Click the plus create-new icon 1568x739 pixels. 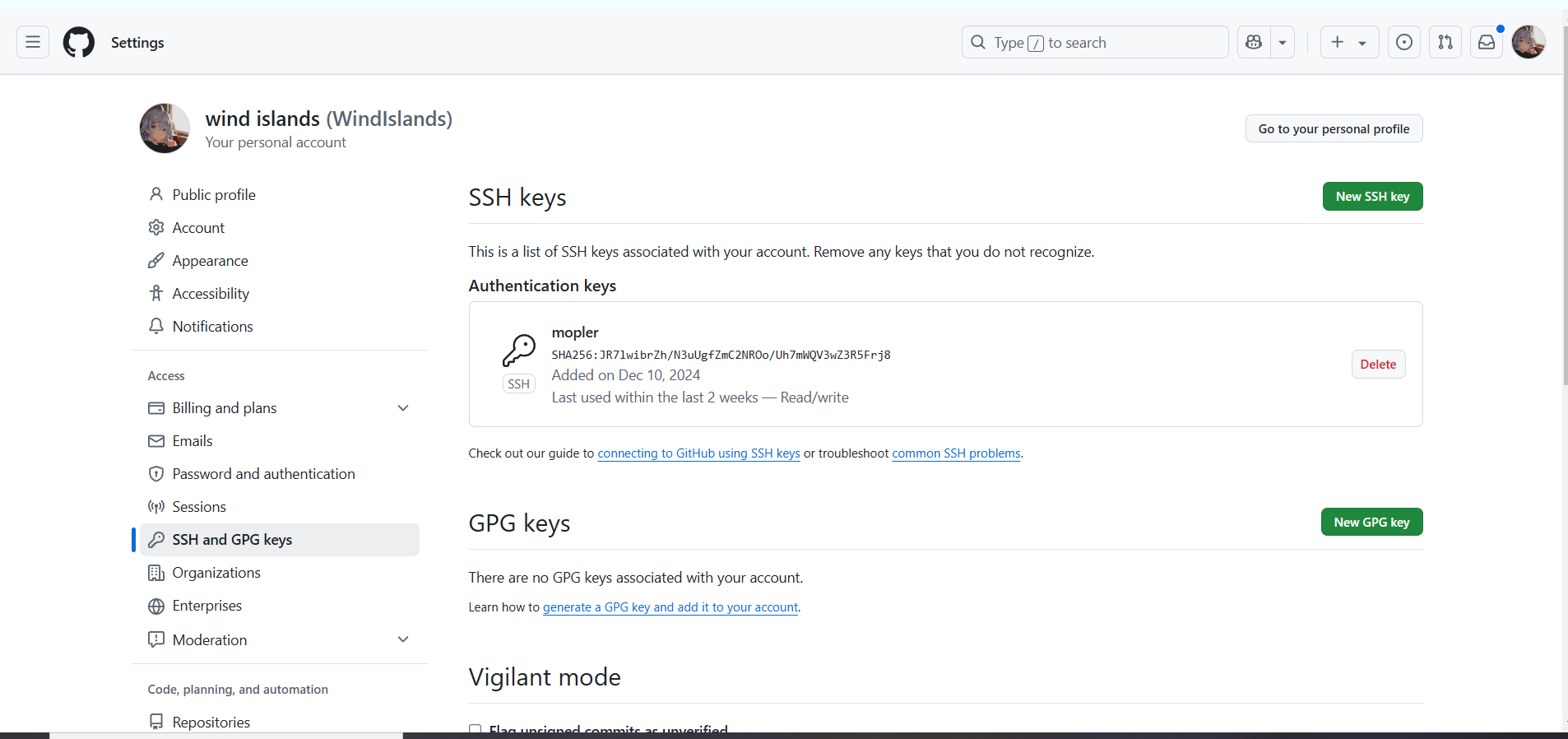[1338, 42]
